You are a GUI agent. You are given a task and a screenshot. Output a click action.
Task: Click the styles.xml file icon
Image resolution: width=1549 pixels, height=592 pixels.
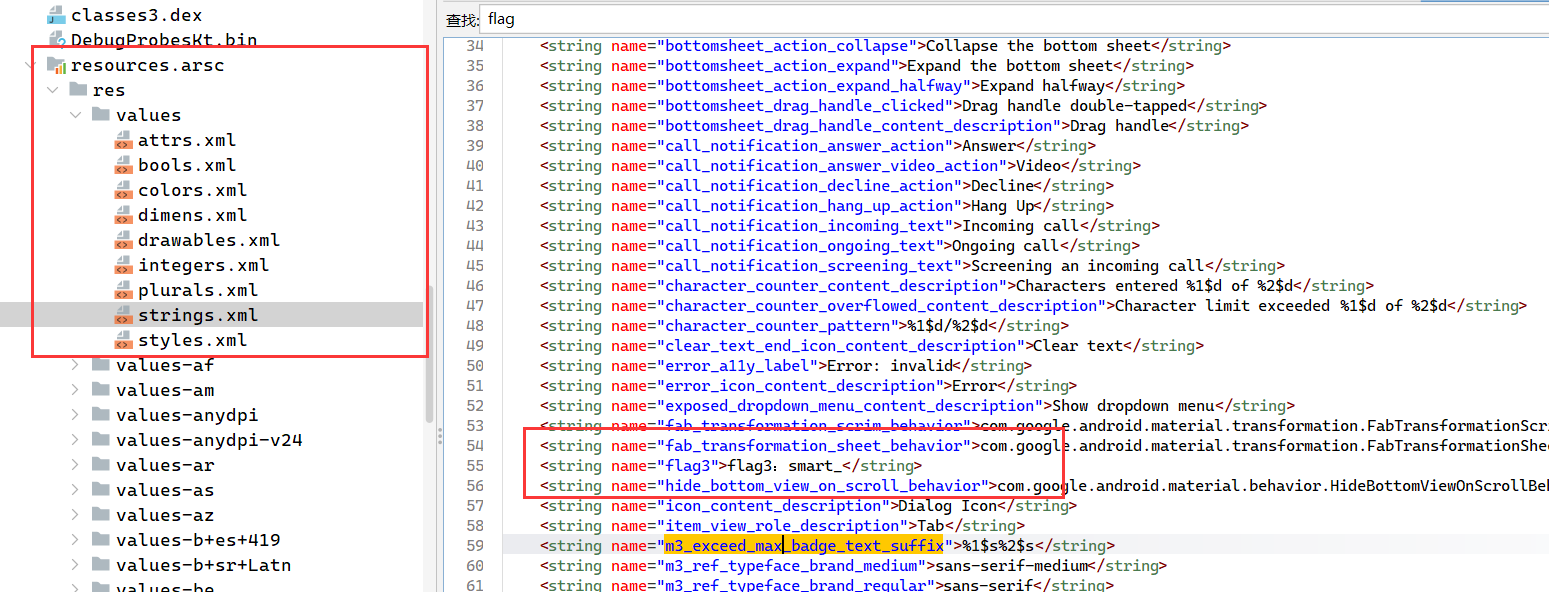(123, 340)
